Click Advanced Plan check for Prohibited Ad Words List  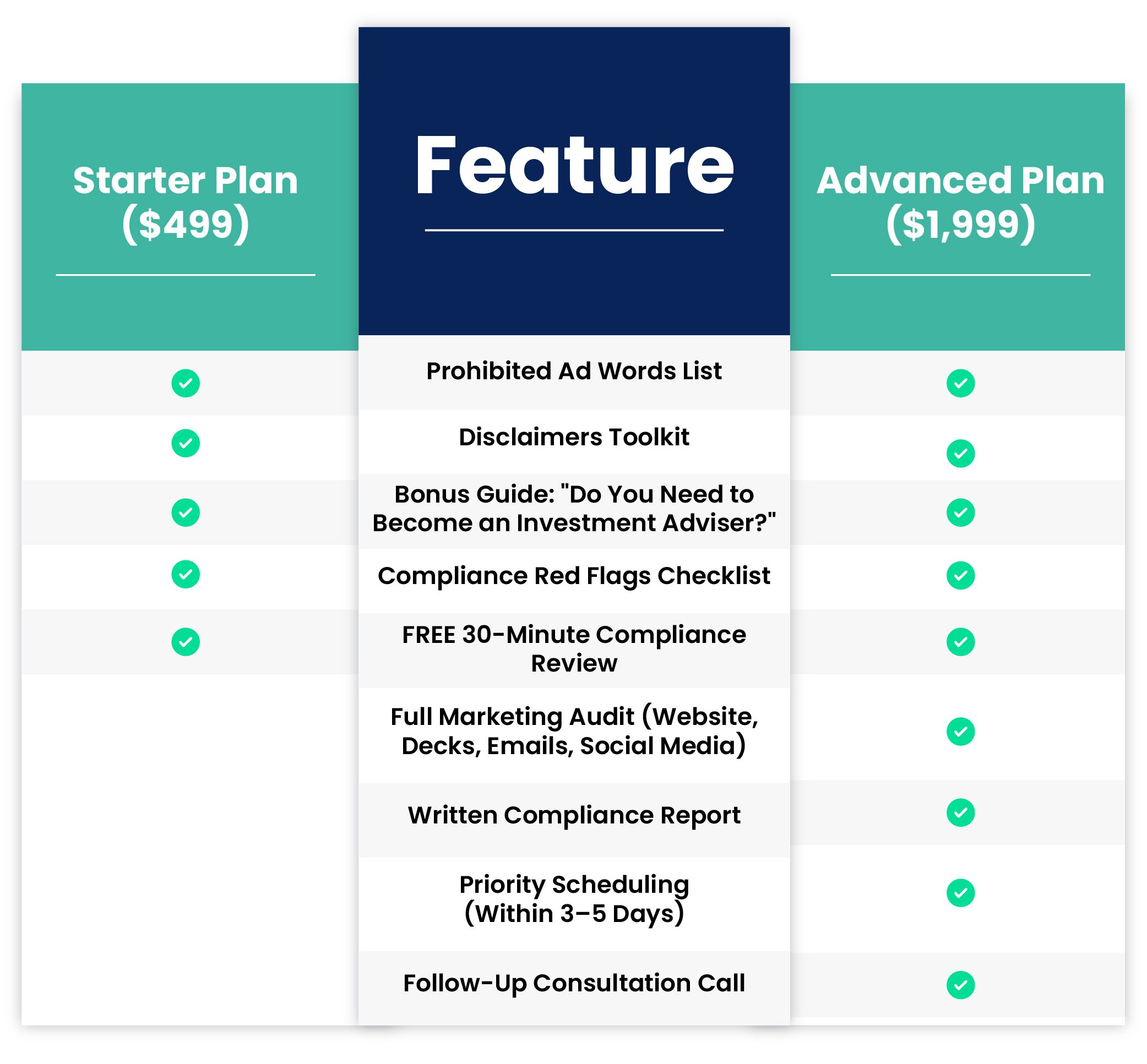tap(960, 383)
